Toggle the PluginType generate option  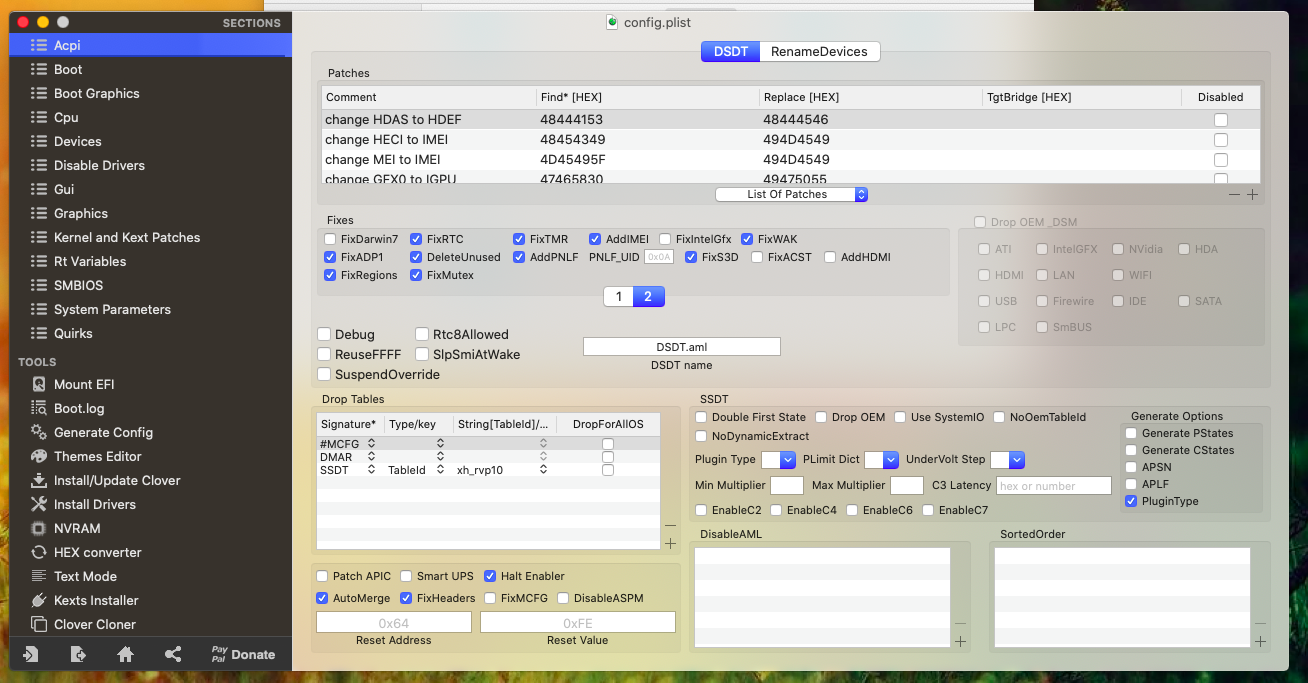[x=1131, y=501]
